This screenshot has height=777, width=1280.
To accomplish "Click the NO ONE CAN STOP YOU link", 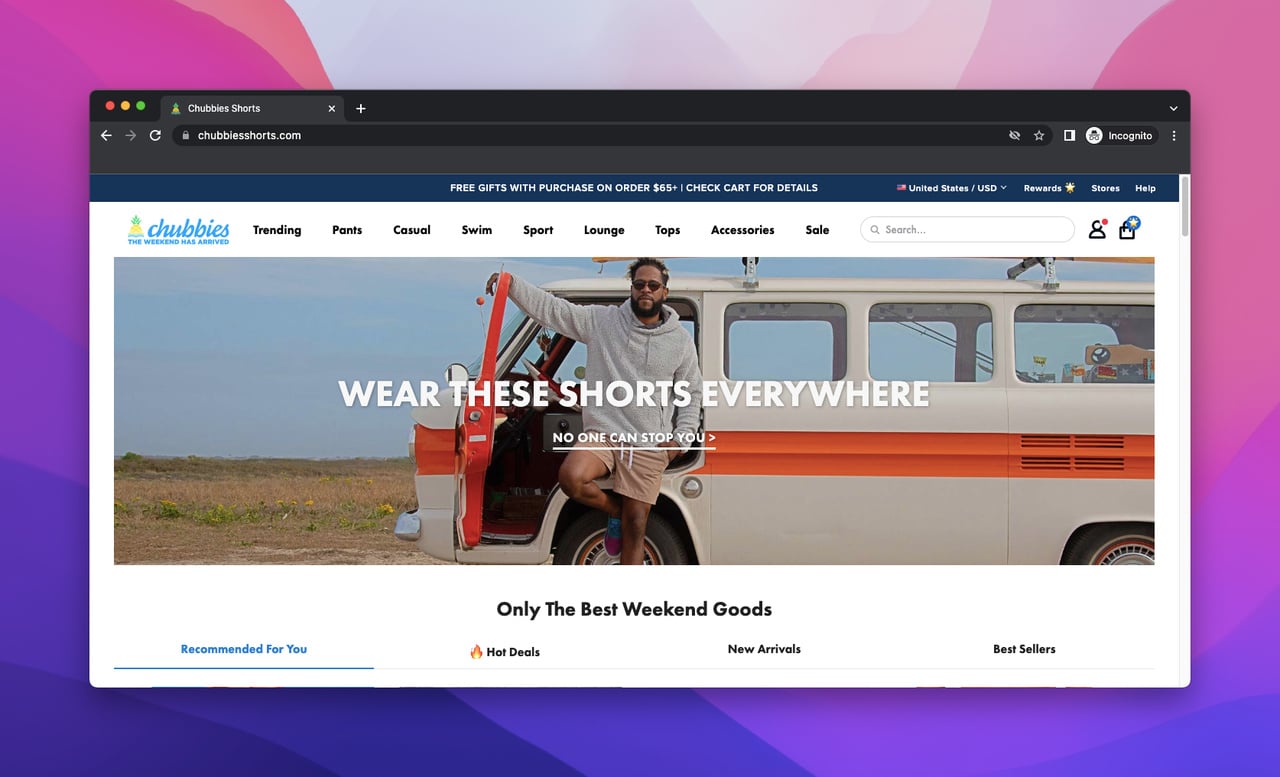I will click(634, 438).
